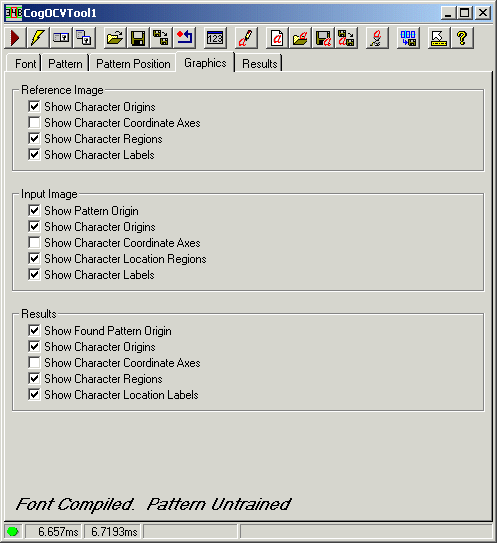This screenshot has height=543, width=497.
Task: Click the red 'a' character tool icon next to blue grid
Action: [377, 38]
